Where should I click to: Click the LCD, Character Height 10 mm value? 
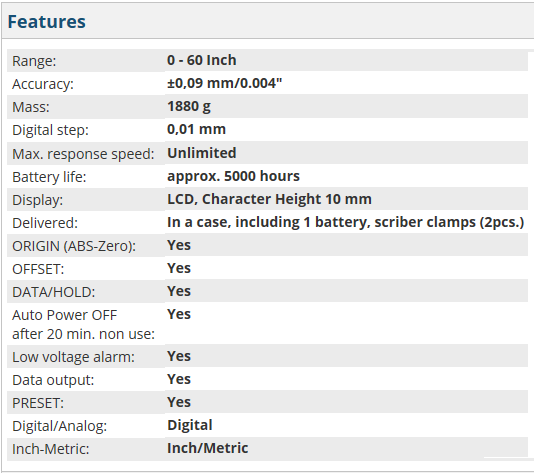click(x=269, y=199)
